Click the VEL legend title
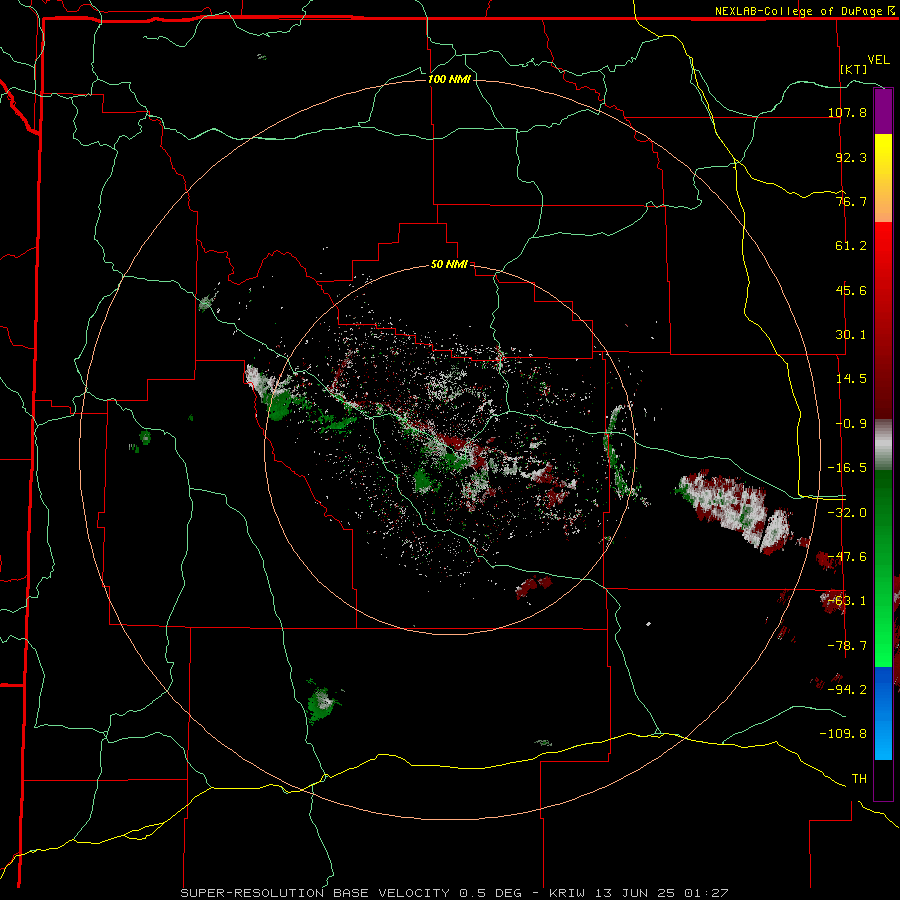Image resolution: width=900 pixels, height=900 pixels. [878, 60]
